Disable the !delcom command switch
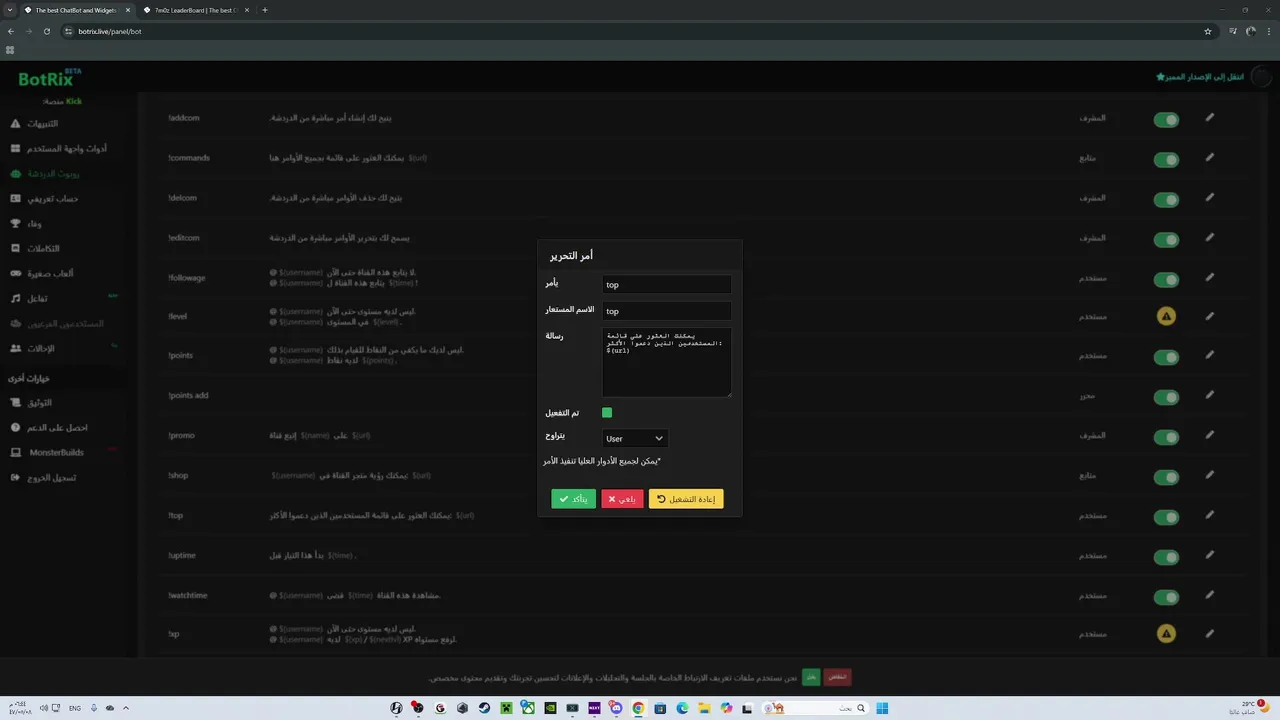The image size is (1280, 720). tap(1166, 200)
